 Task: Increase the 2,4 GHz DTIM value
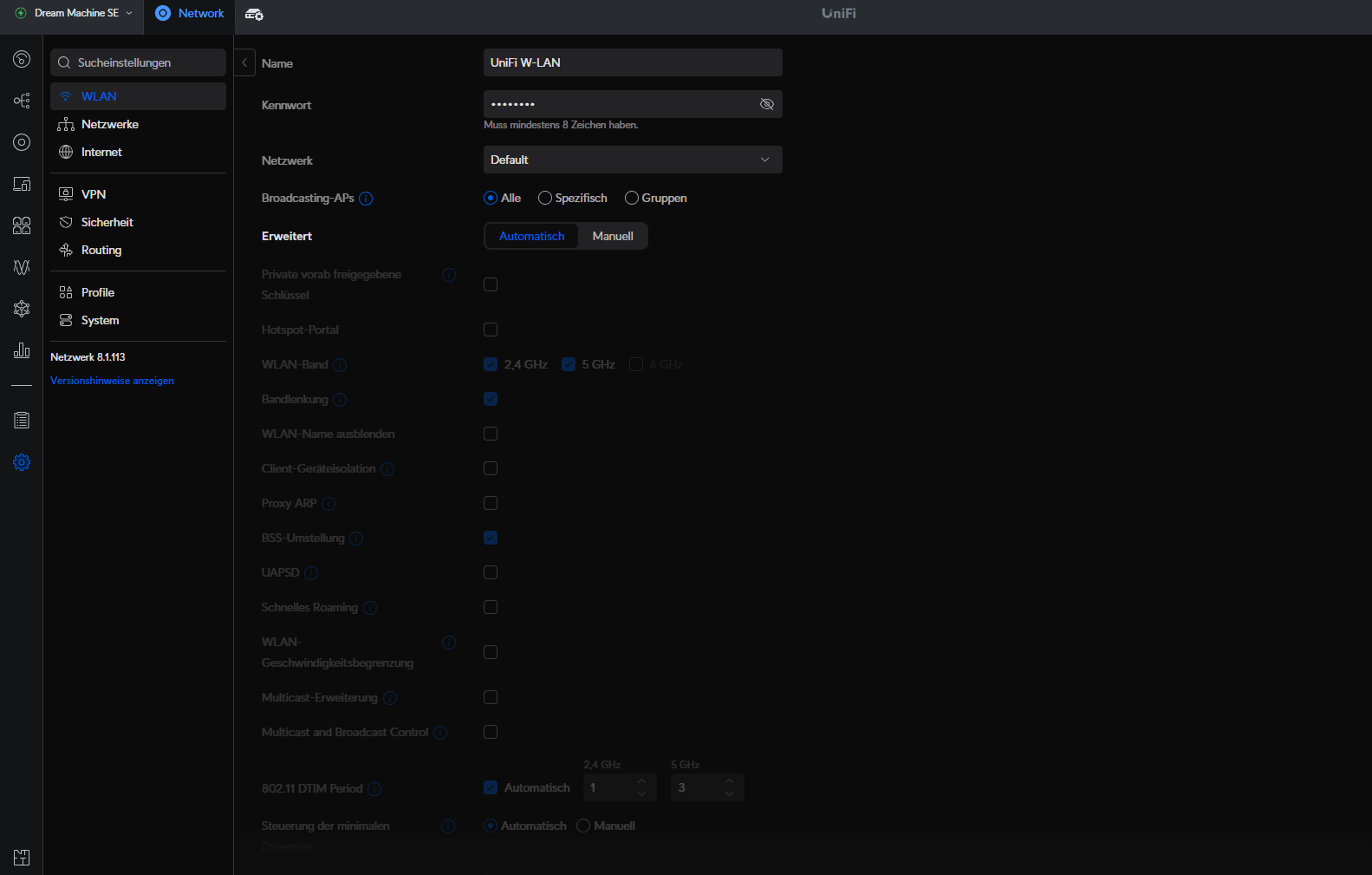coord(642,781)
